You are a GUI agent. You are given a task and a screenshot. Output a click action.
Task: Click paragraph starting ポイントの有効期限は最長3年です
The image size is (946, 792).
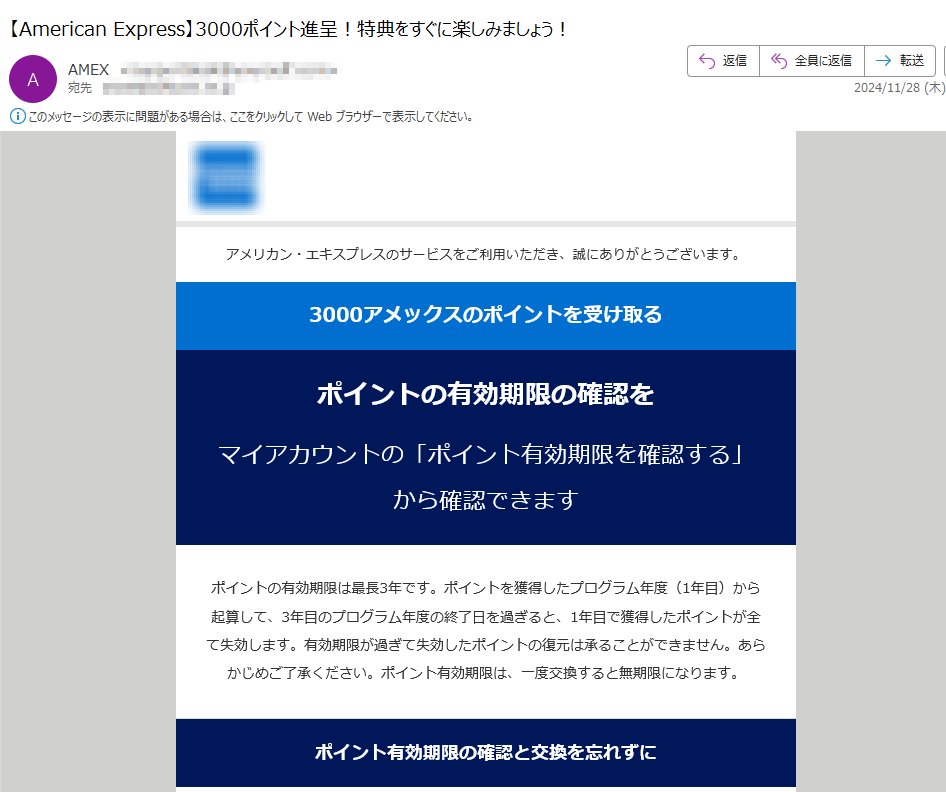coord(486,630)
